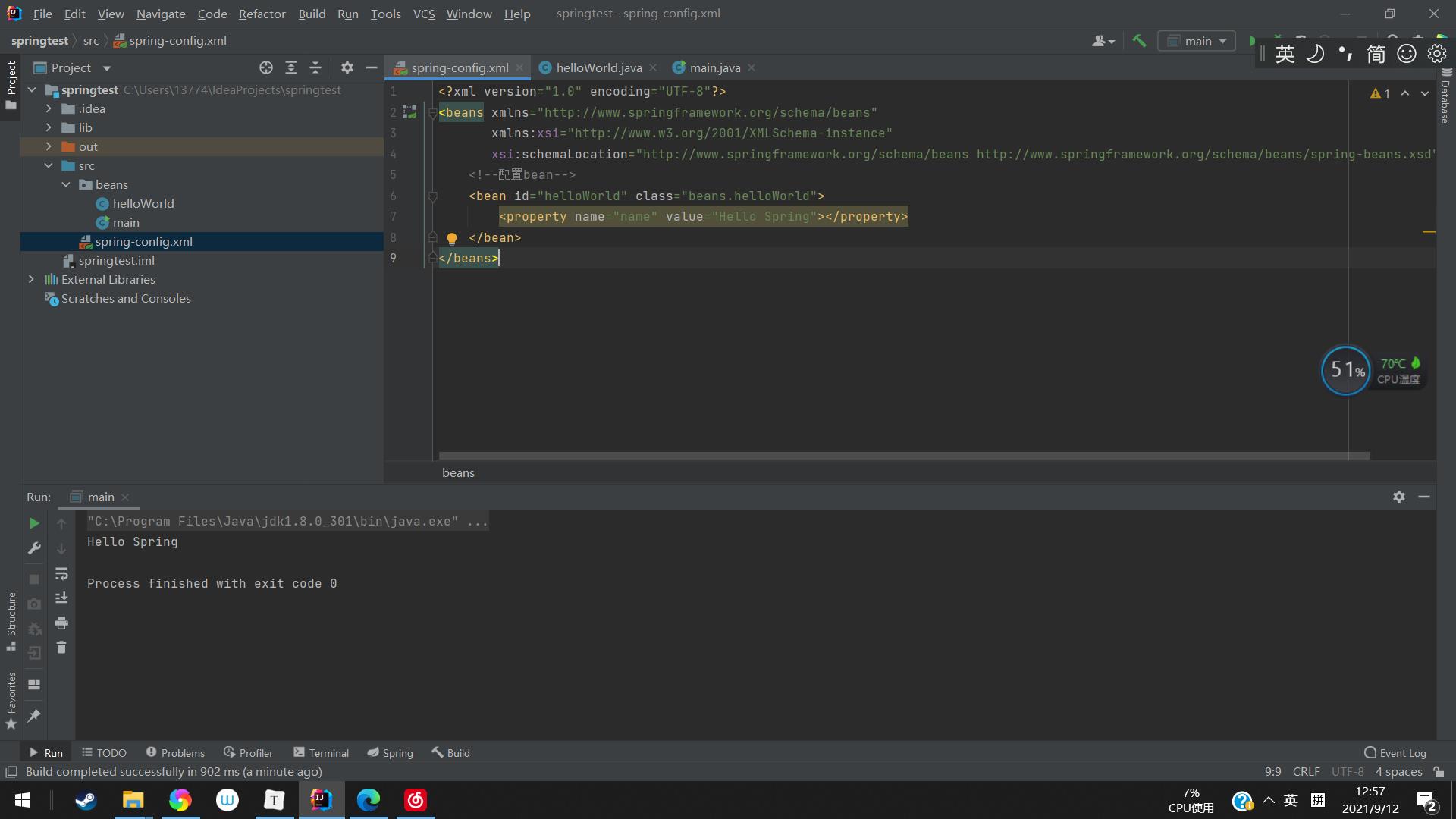Open the IME emoji smiley icon
The height and width of the screenshot is (819, 1456).
(1407, 54)
